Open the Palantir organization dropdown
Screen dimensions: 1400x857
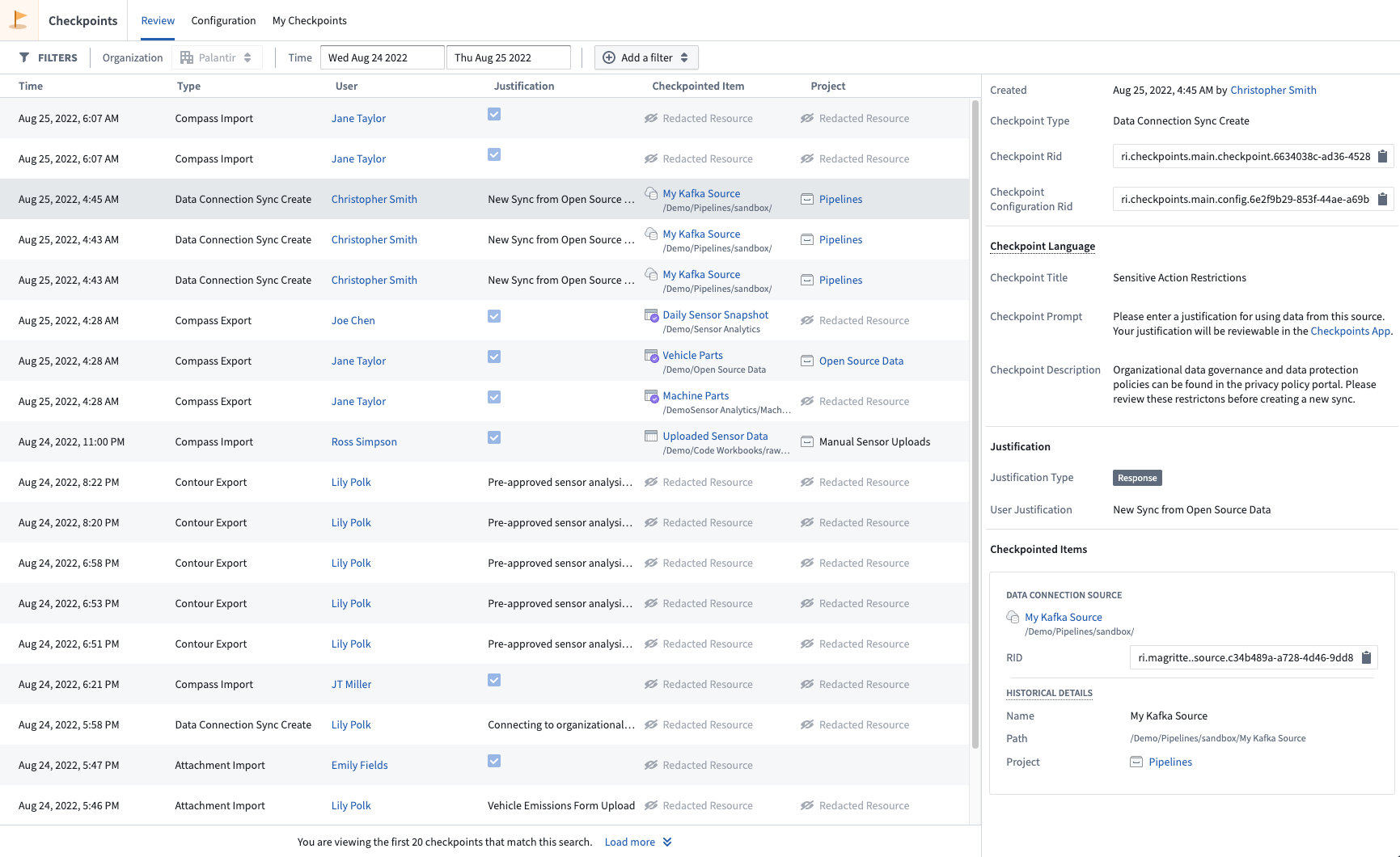coord(217,57)
